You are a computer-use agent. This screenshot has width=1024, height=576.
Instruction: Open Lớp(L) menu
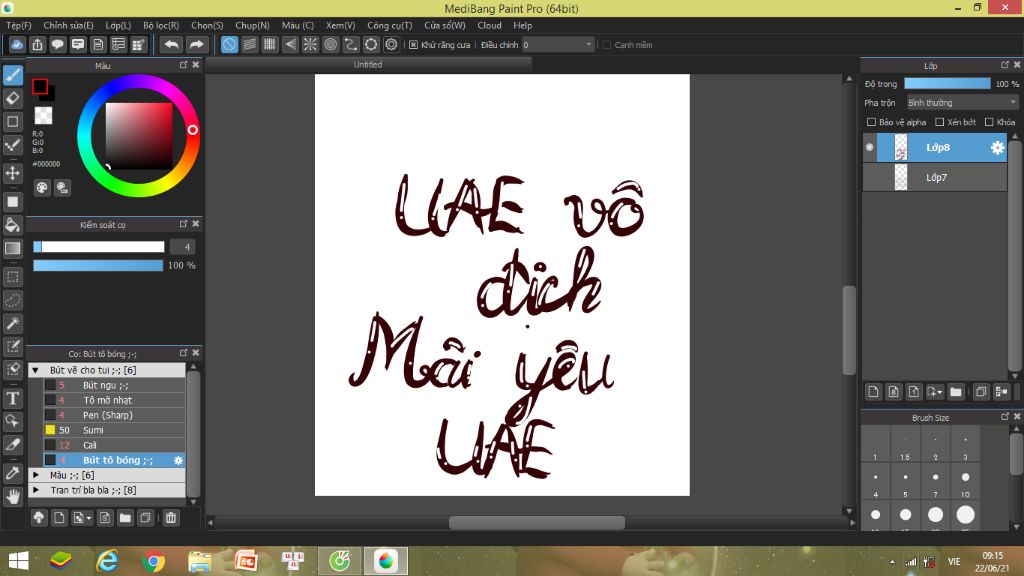(x=118, y=25)
